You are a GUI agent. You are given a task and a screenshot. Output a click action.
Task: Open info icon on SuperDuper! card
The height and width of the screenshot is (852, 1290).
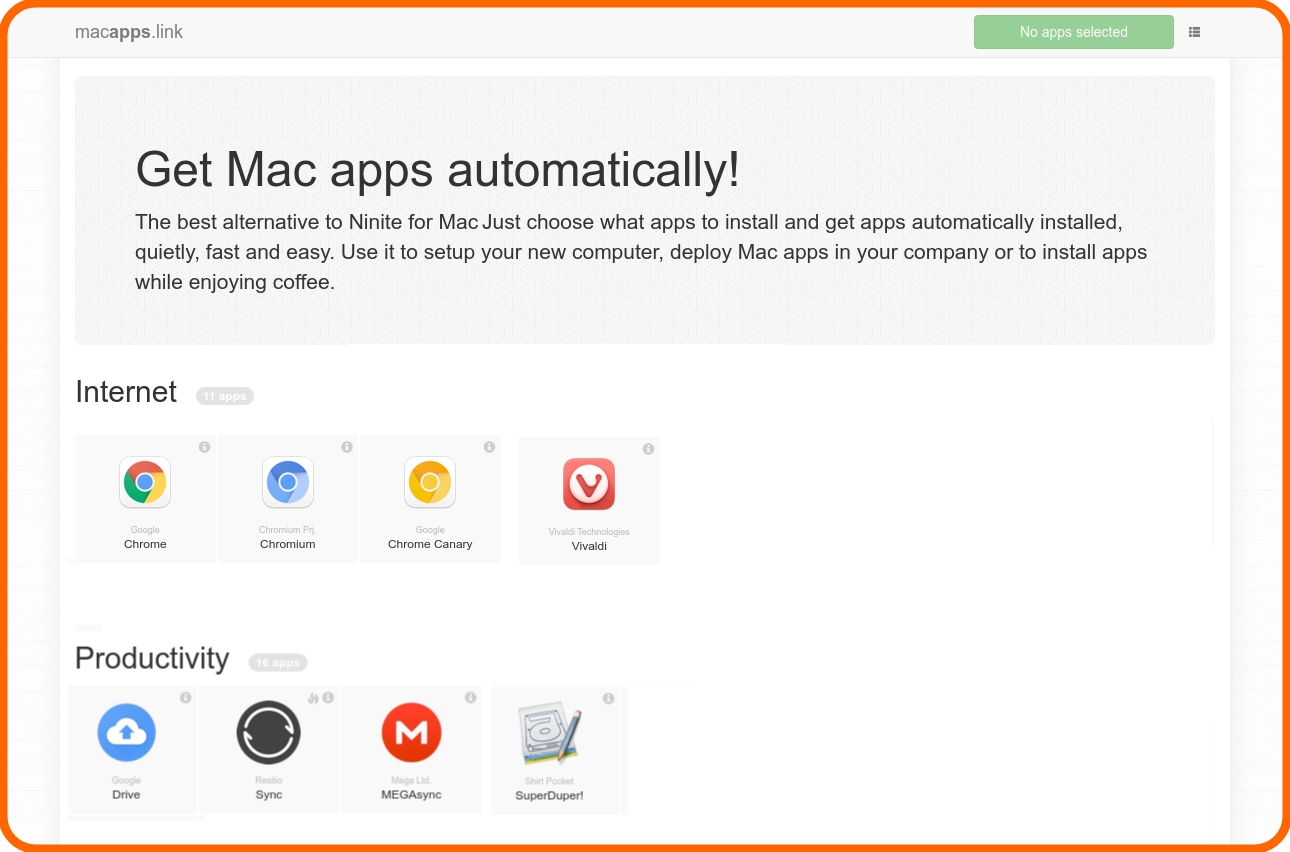[x=608, y=698]
